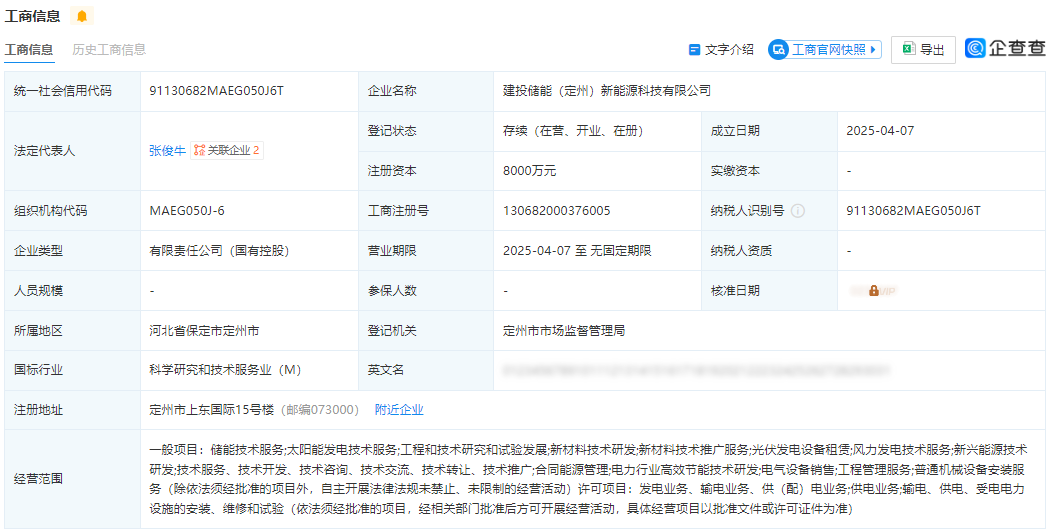Click the unified credit code 91130682MAEG050J6T
The image size is (1051, 530).
tap(216, 90)
